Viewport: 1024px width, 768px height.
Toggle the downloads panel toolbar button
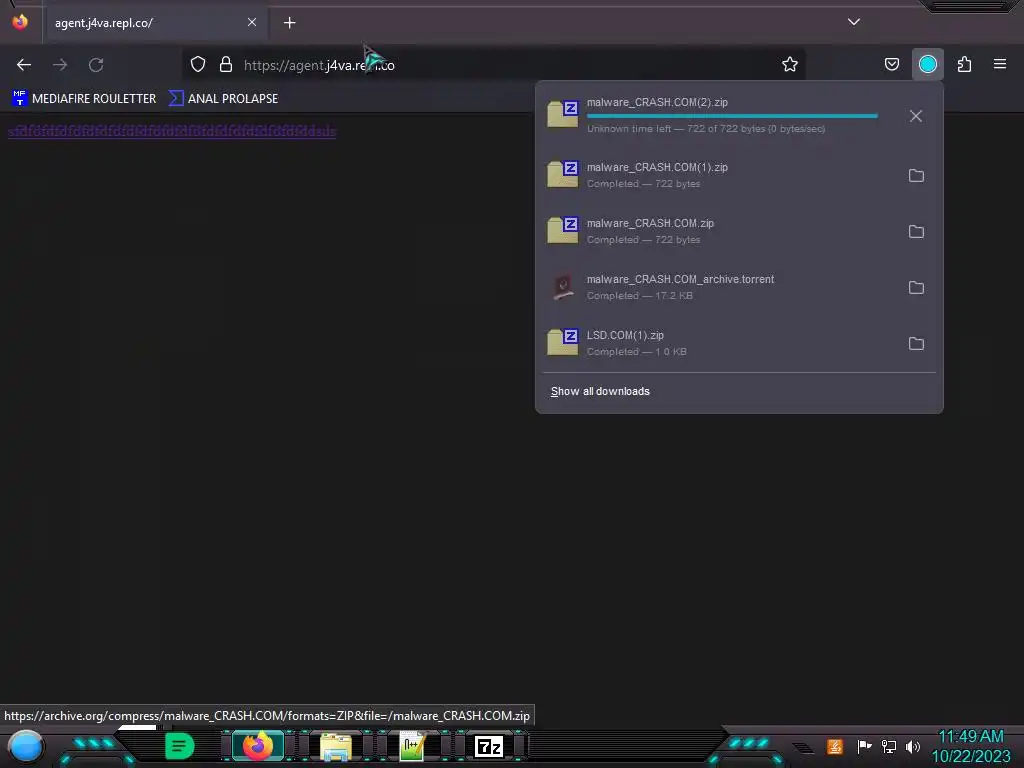[x=927, y=64]
